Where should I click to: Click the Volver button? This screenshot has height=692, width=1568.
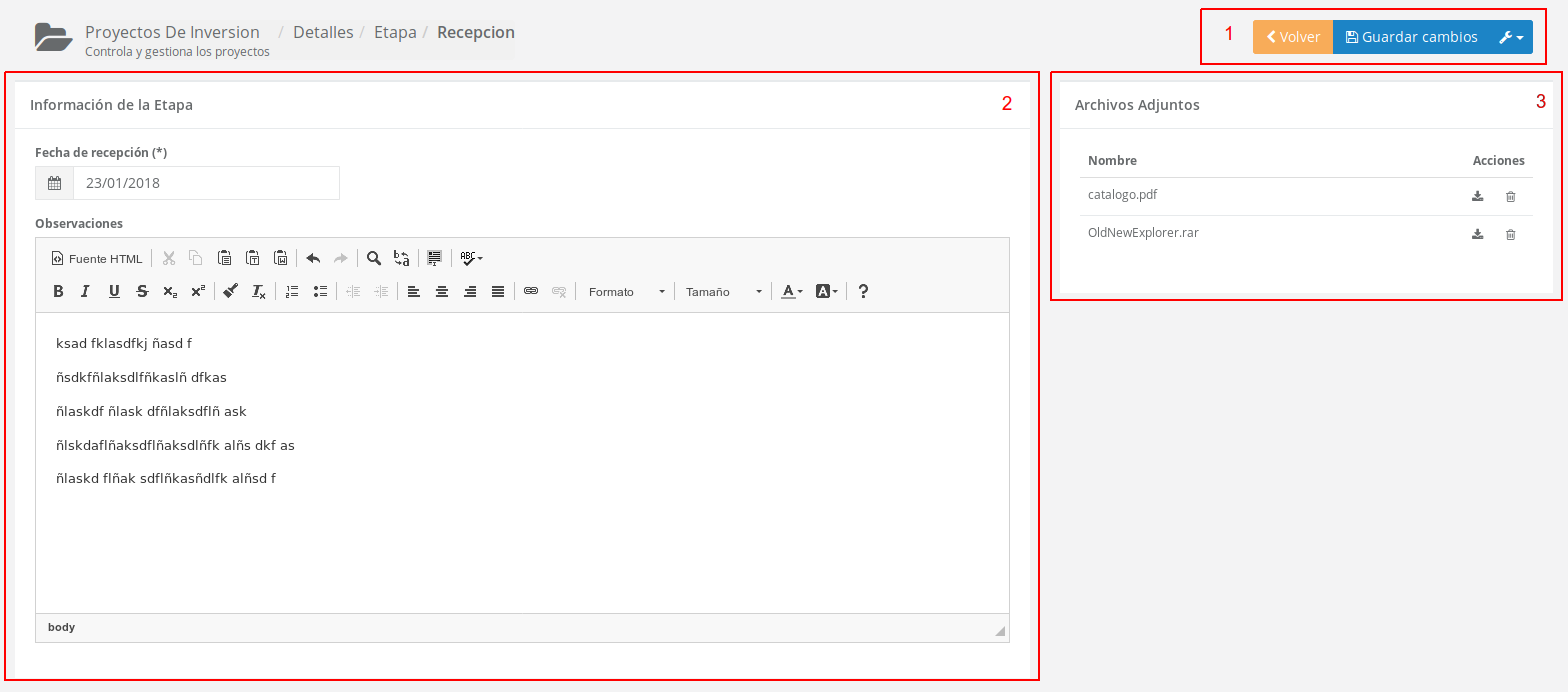[1293, 37]
